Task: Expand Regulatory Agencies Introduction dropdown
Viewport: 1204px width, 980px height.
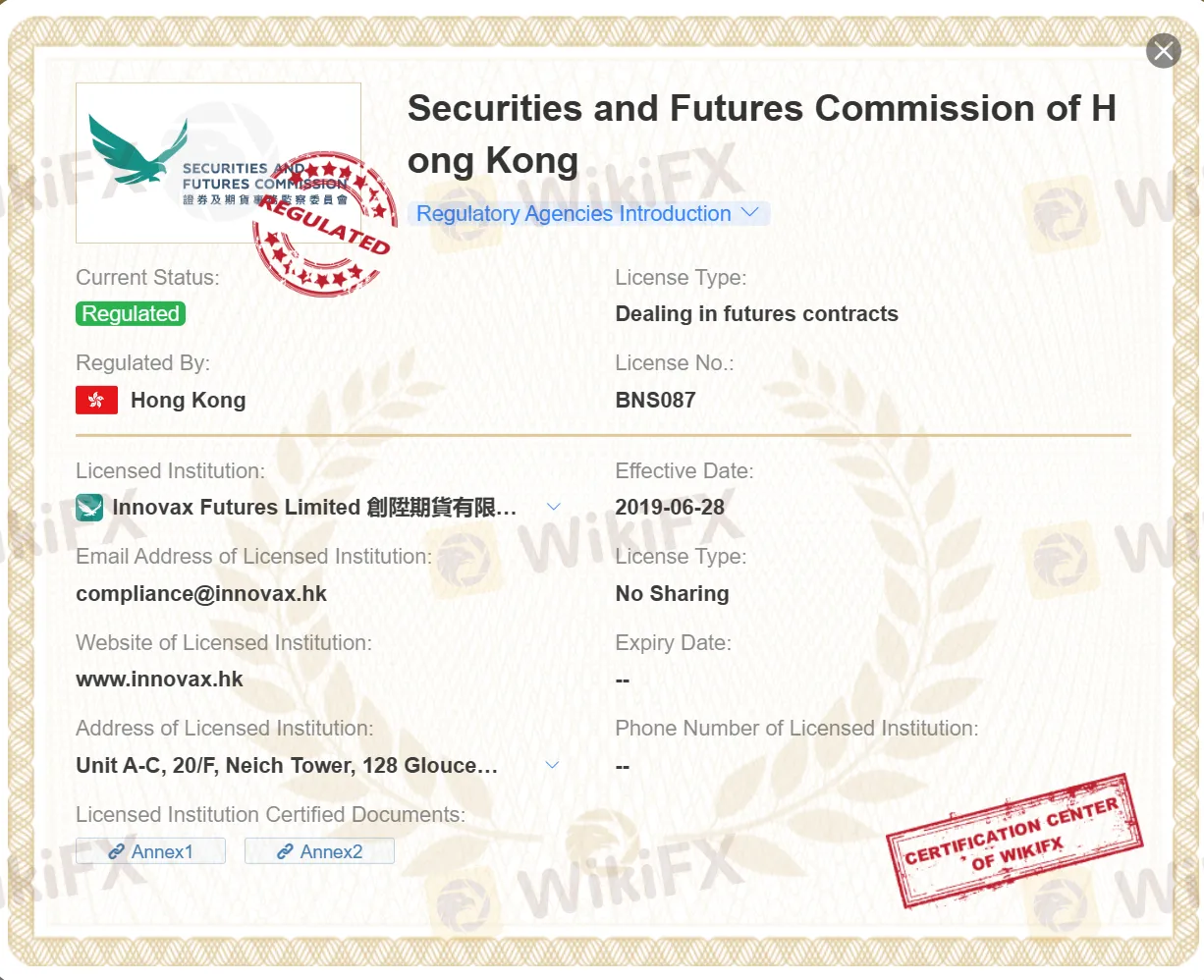Action: click(588, 213)
